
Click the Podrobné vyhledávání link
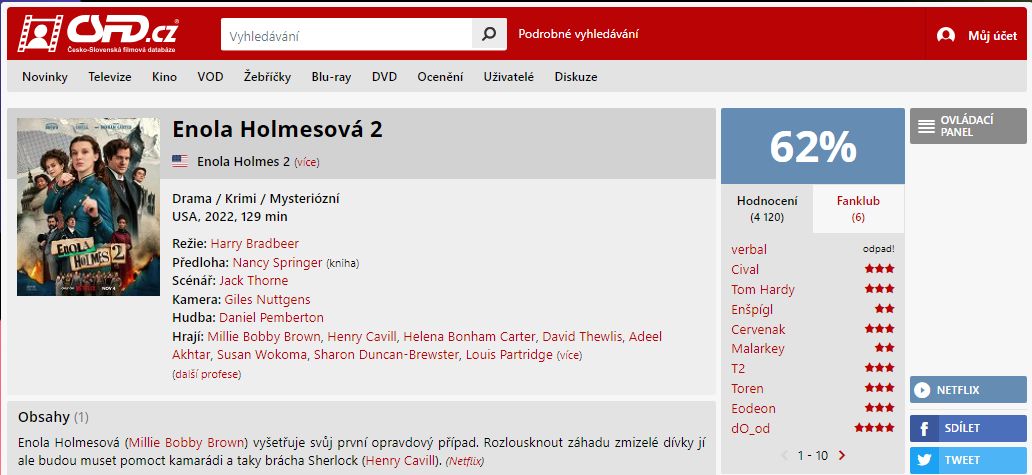click(579, 34)
